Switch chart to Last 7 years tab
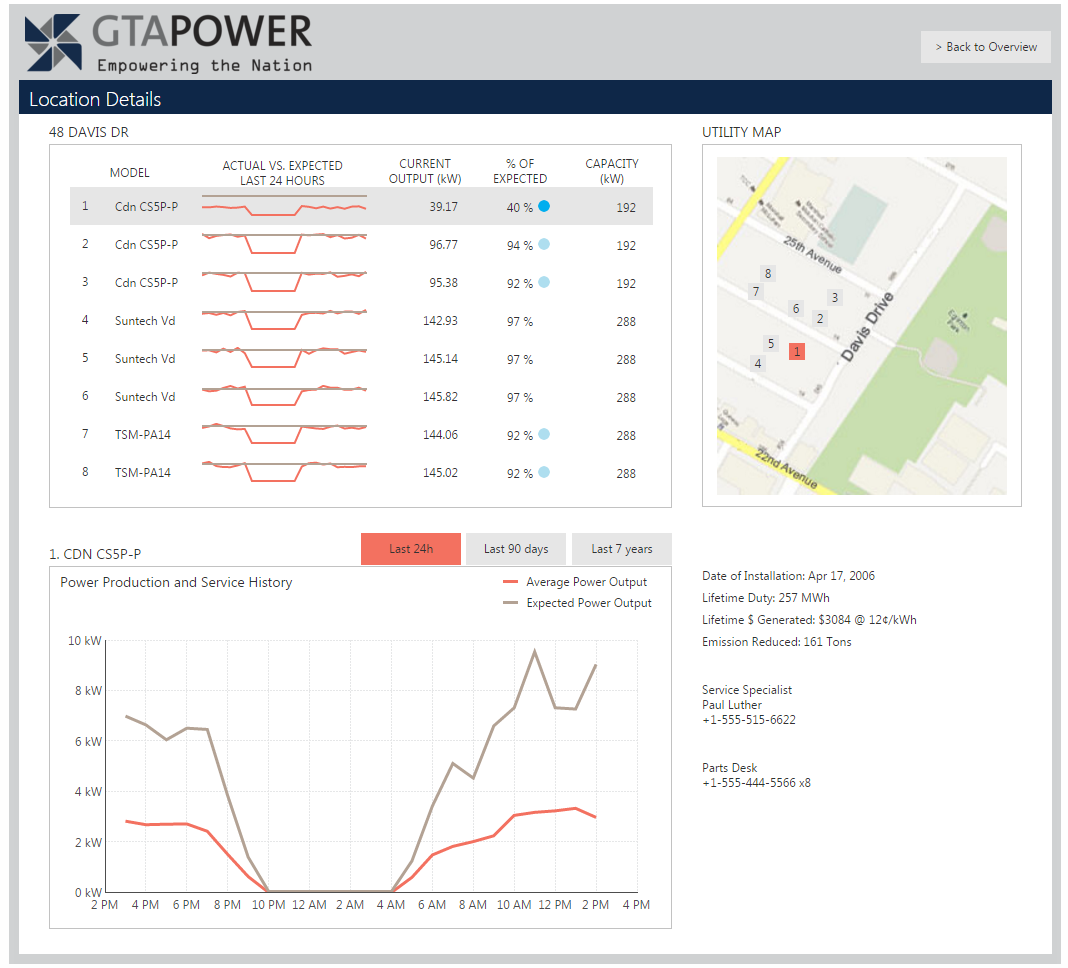Image resolution: width=1068 pixels, height=968 pixels. 621,549
